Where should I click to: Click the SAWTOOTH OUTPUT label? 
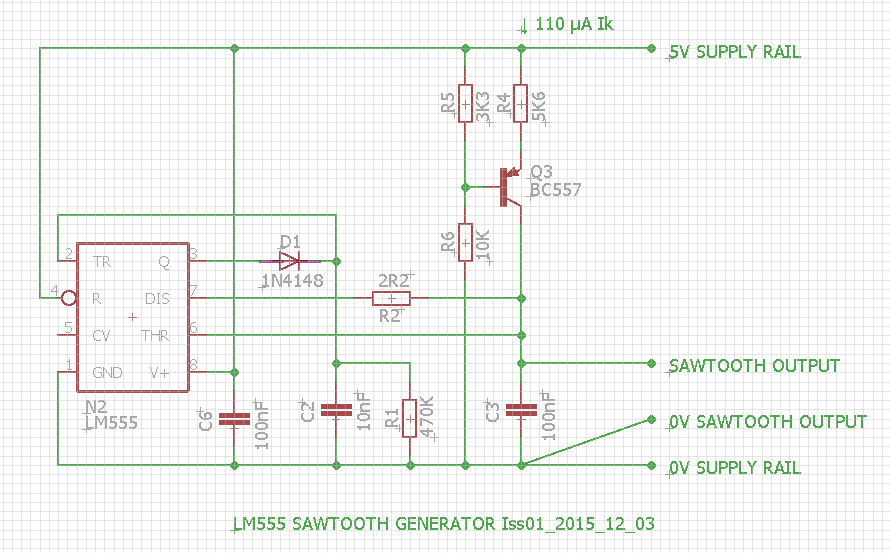coord(754,366)
